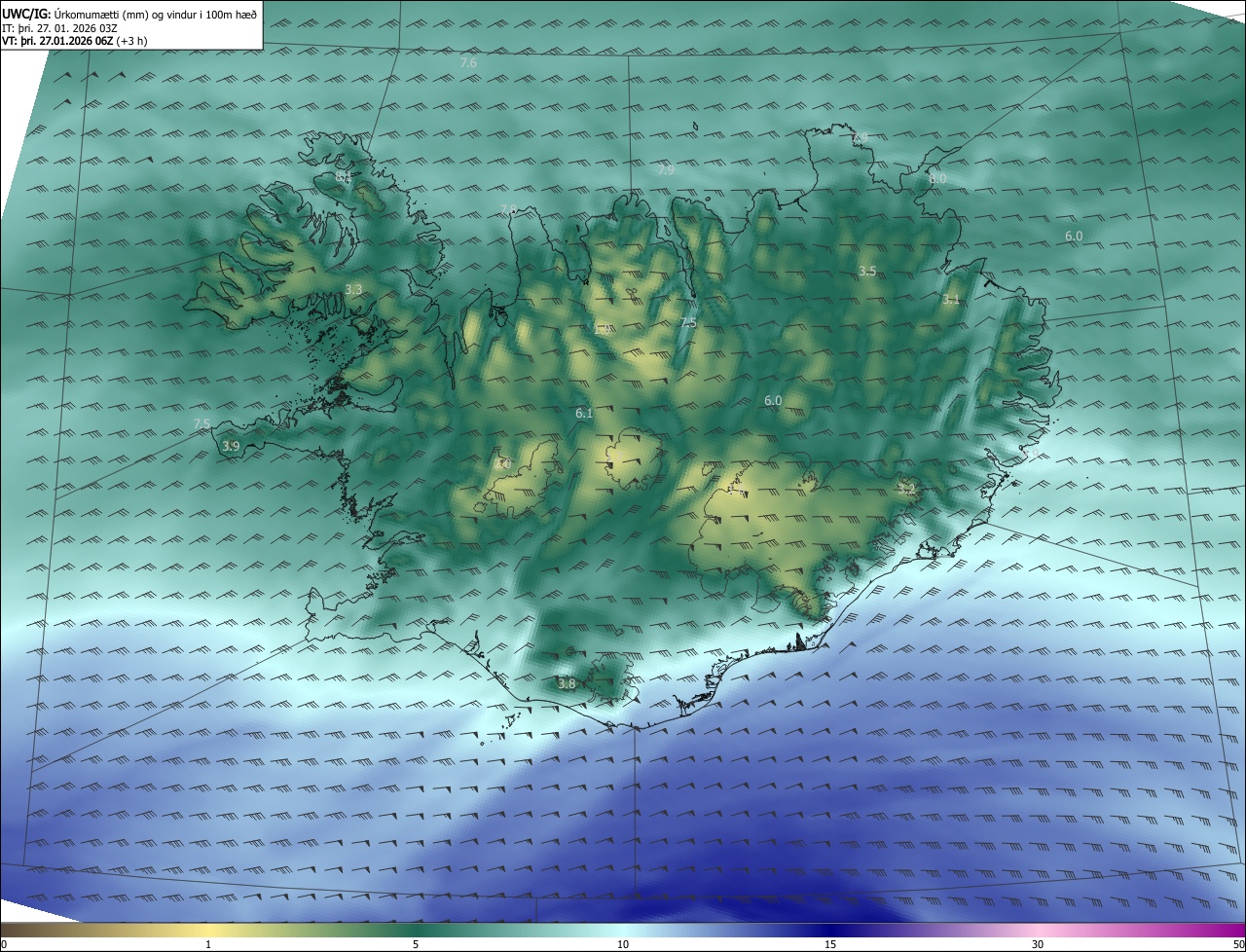Click the 6.0 label over the eastern sea
This screenshot has height=952, width=1246.
click(x=1074, y=237)
